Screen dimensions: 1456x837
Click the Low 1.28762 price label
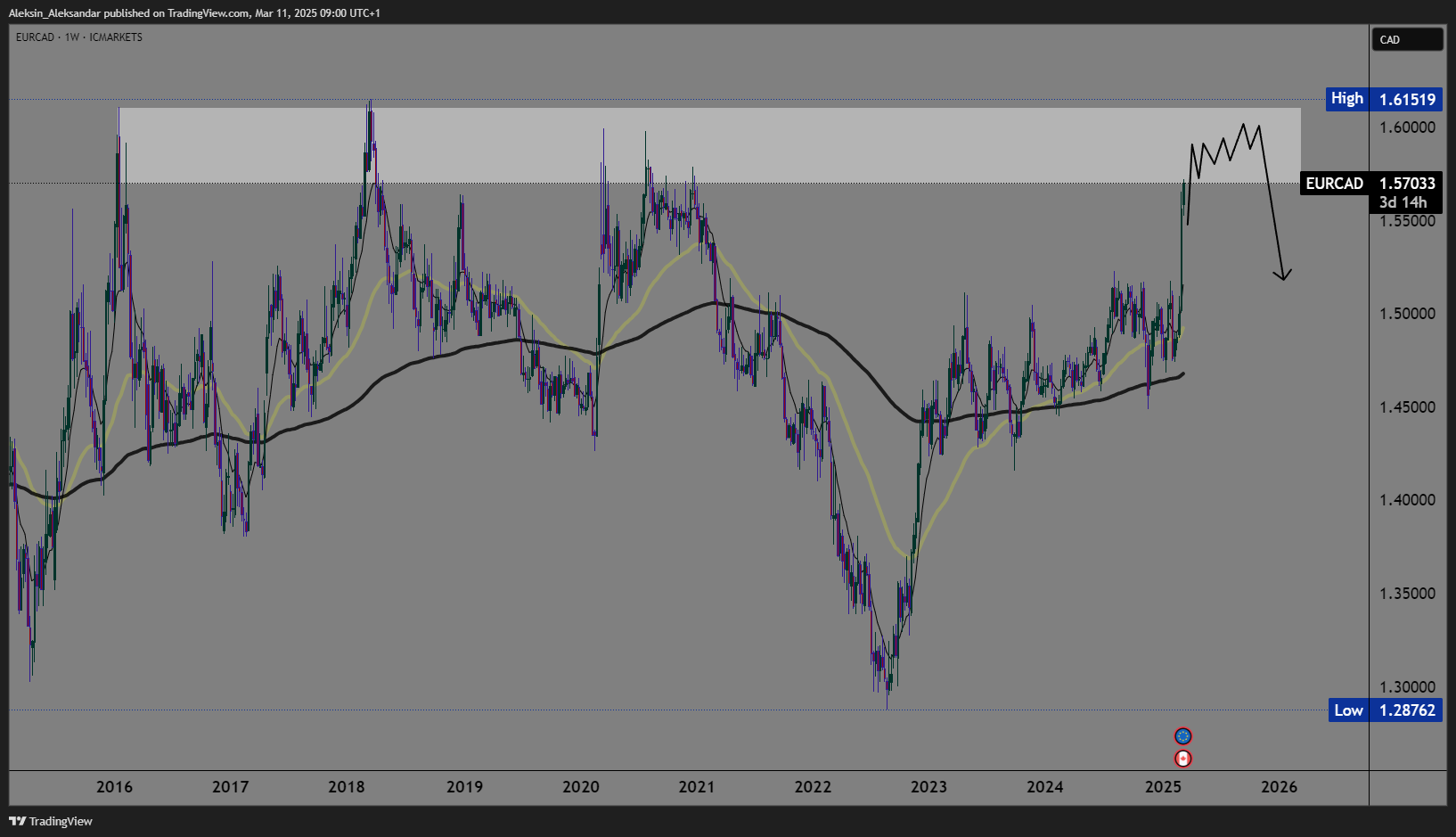1386,710
